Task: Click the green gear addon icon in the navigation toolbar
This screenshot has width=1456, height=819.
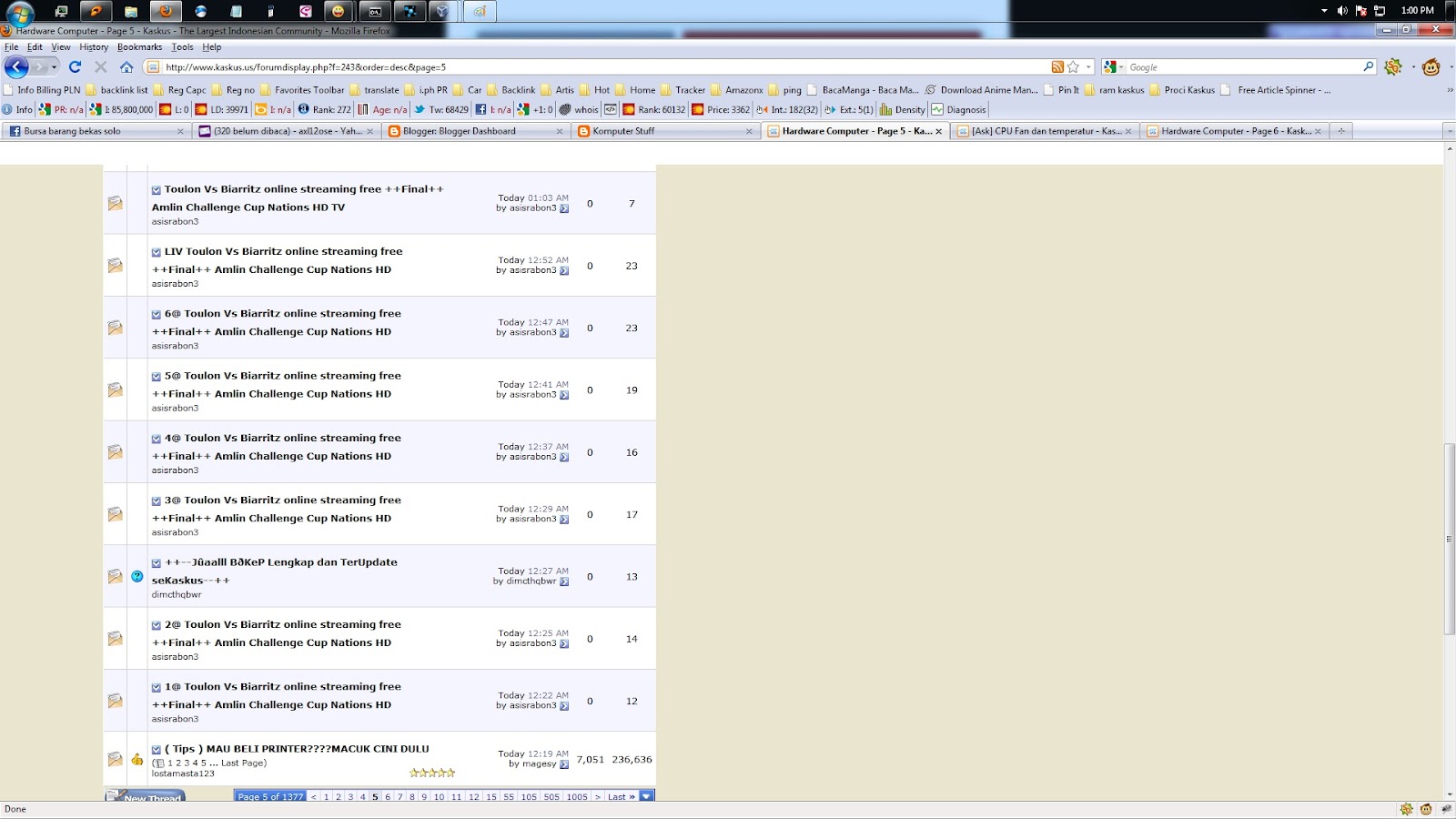Action: [x=1393, y=66]
